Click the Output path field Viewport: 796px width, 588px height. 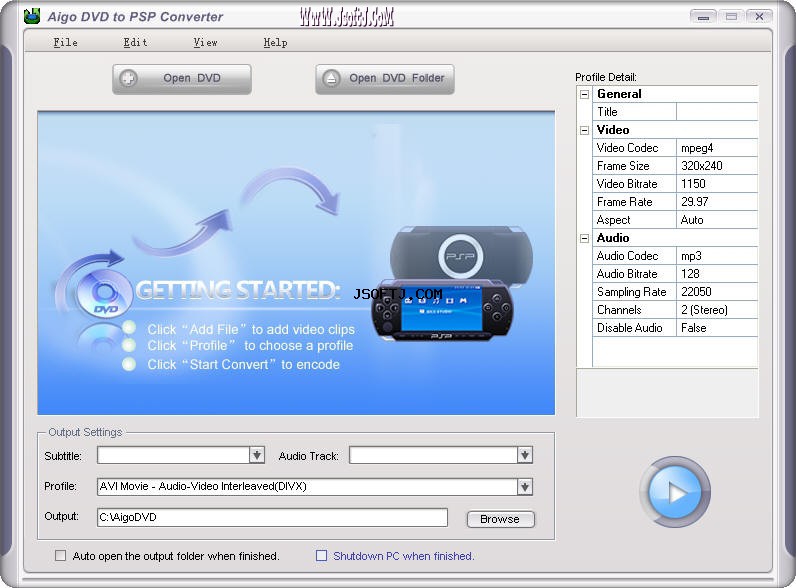[x=272, y=517]
